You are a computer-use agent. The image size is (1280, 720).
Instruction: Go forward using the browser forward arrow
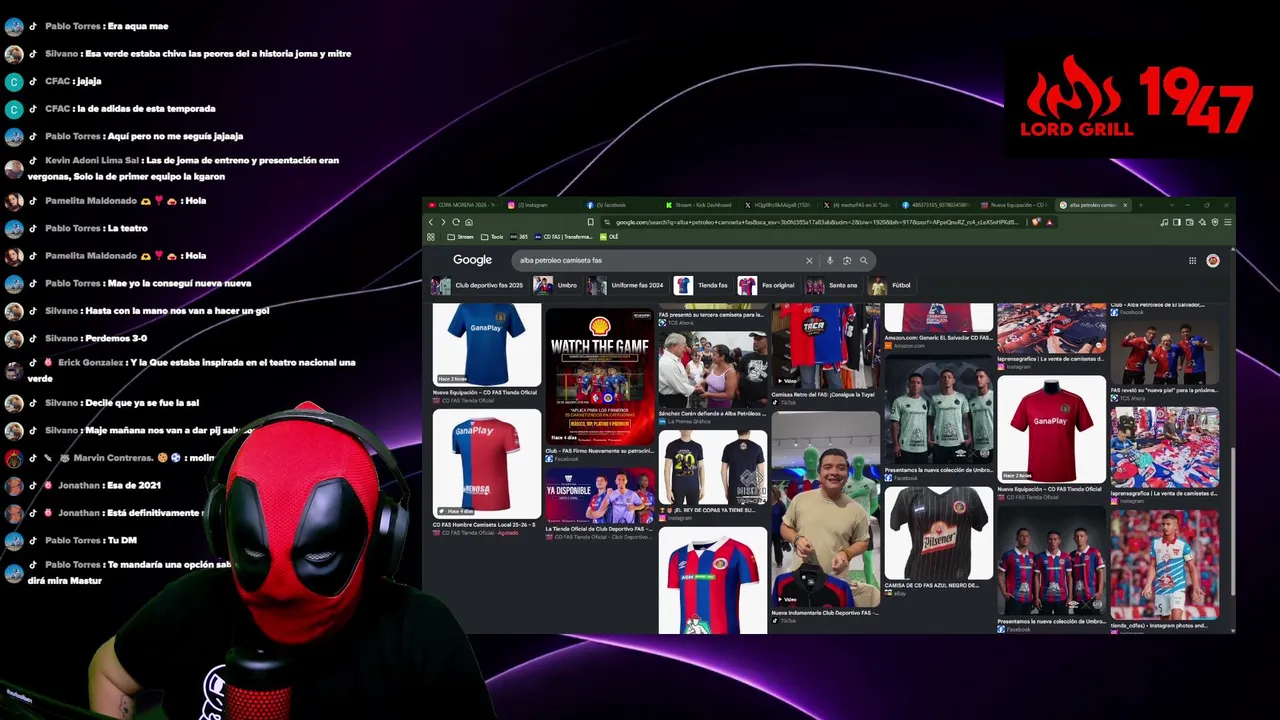(443, 222)
